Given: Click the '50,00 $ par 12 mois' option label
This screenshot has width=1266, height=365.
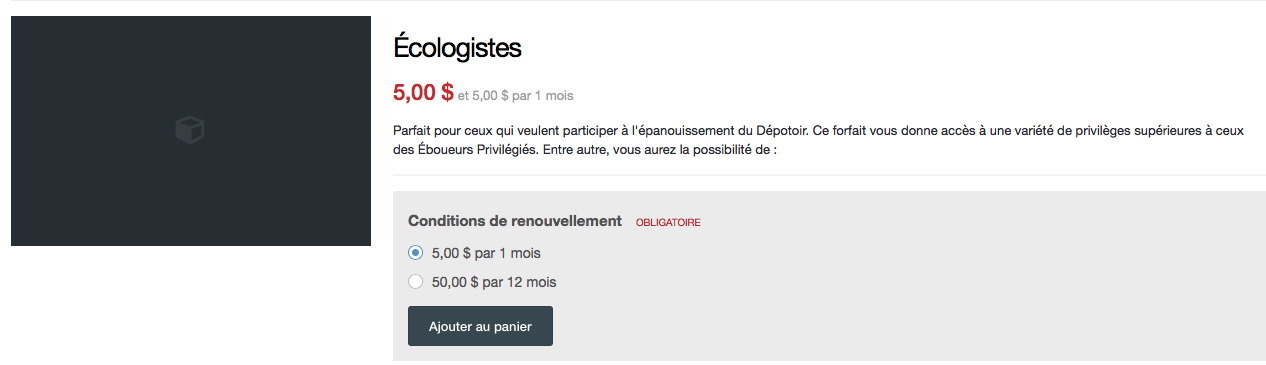Looking at the screenshot, I should click(x=494, y=282).
